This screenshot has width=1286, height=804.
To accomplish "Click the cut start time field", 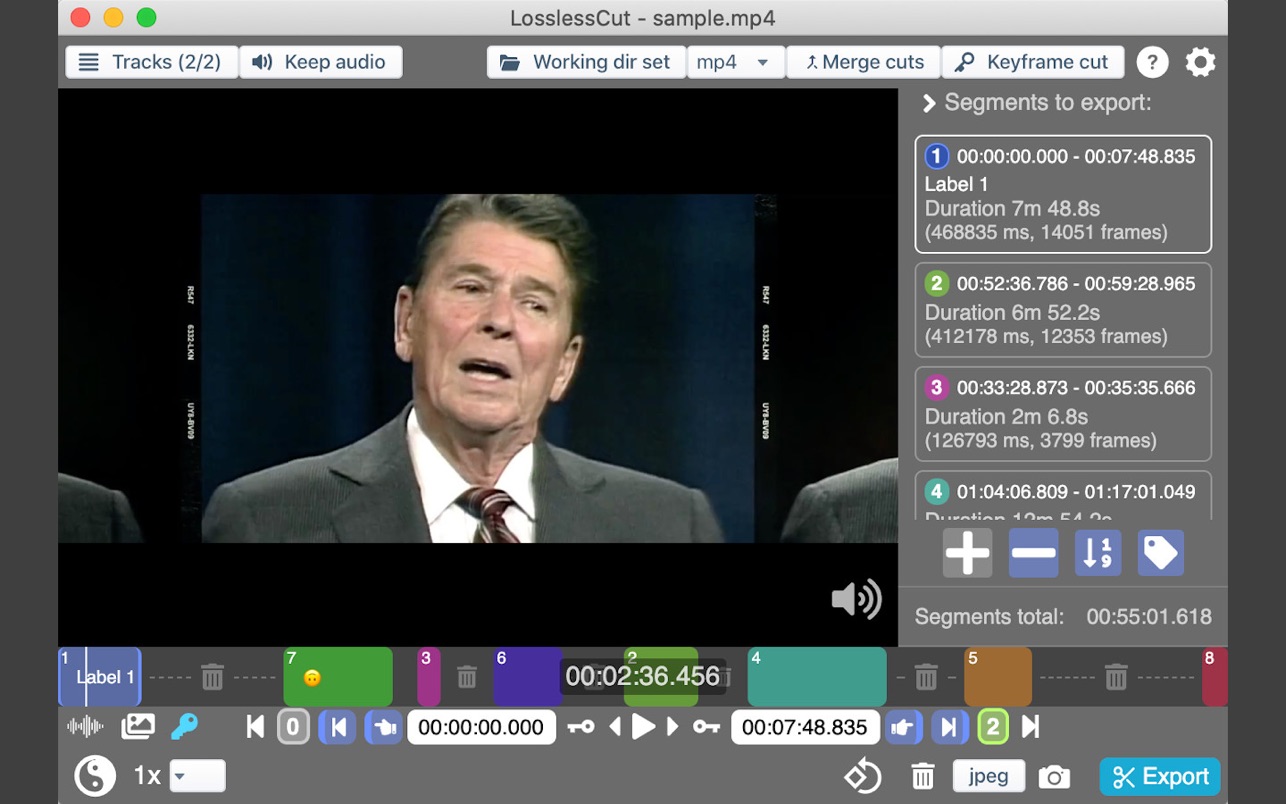I will pyautogui.click(x=481, y=727).
